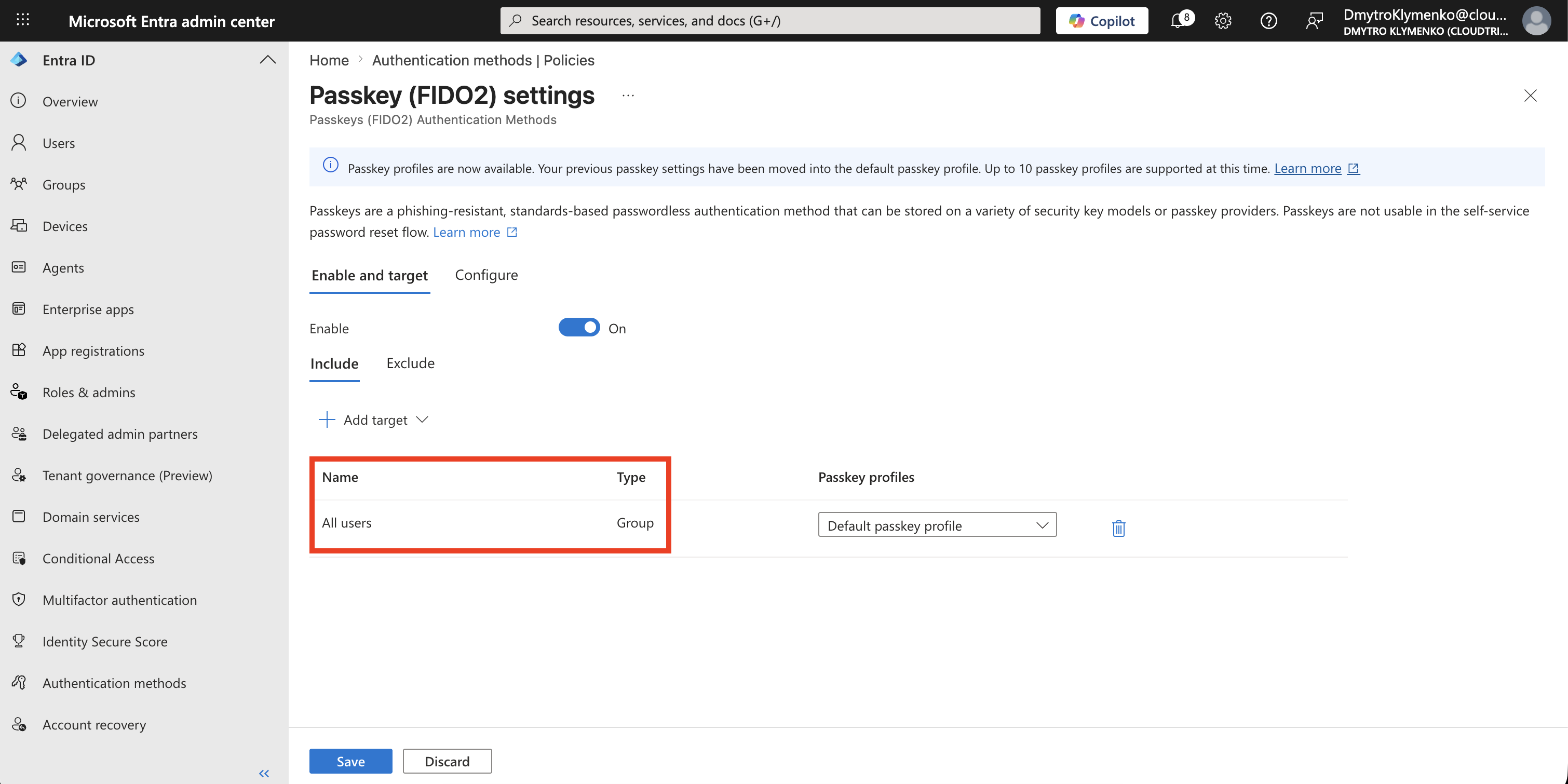Click the Save button

(350, 761)
